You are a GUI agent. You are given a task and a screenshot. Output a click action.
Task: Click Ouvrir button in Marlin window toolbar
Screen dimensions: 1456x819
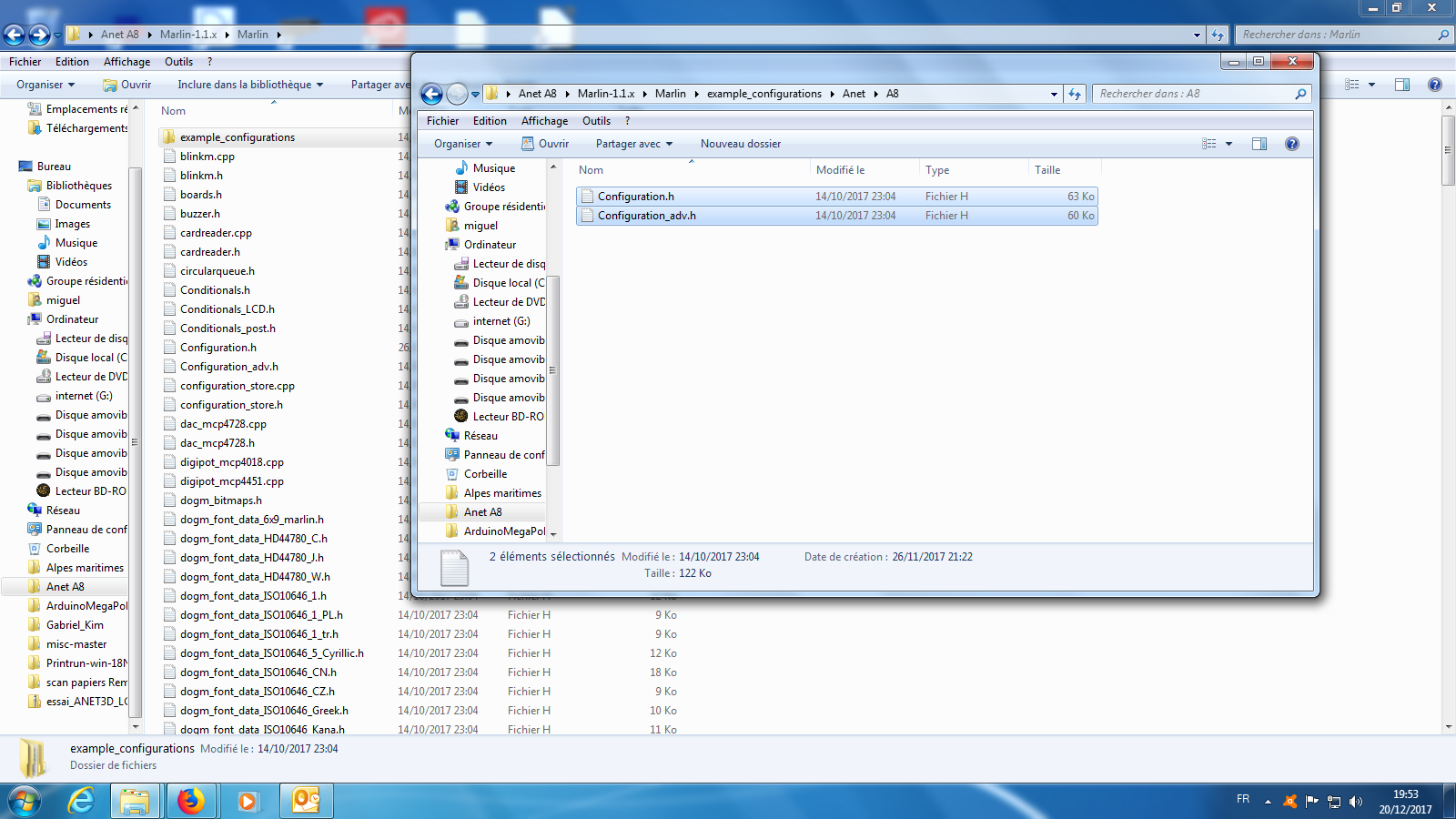(x=127, y=85)
